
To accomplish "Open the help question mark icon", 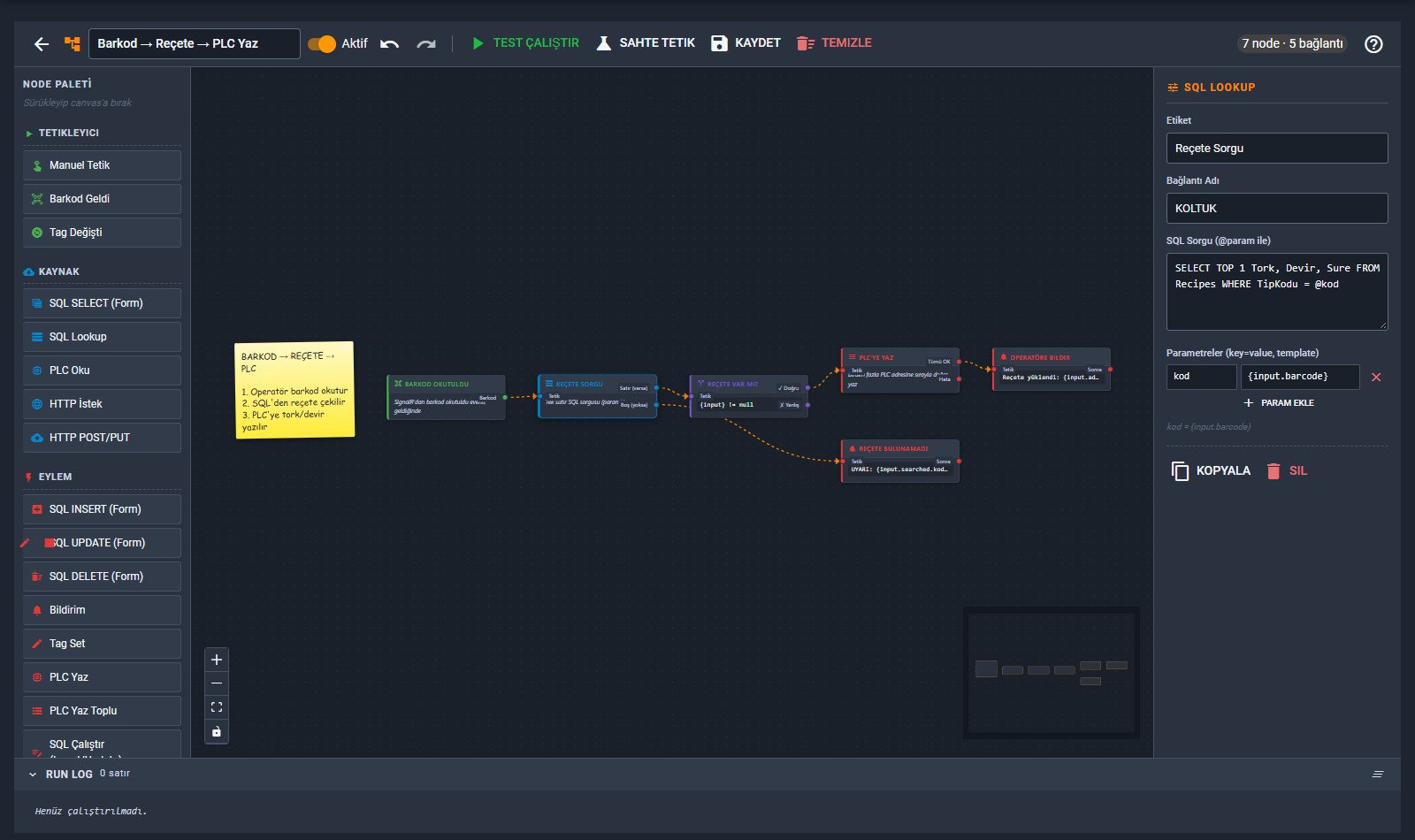I will [1373, 44].
